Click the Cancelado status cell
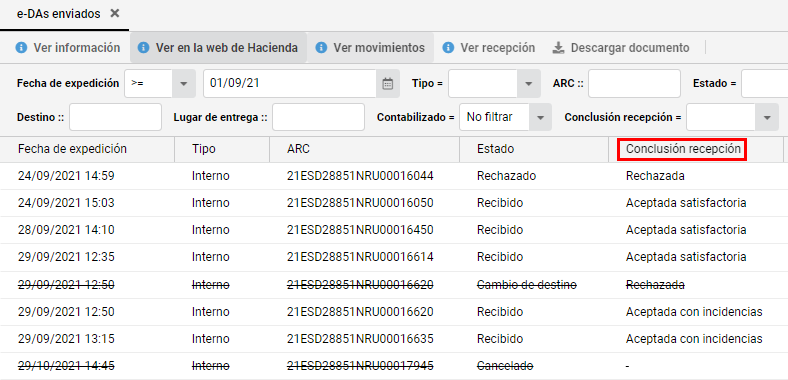 [505, 366]
